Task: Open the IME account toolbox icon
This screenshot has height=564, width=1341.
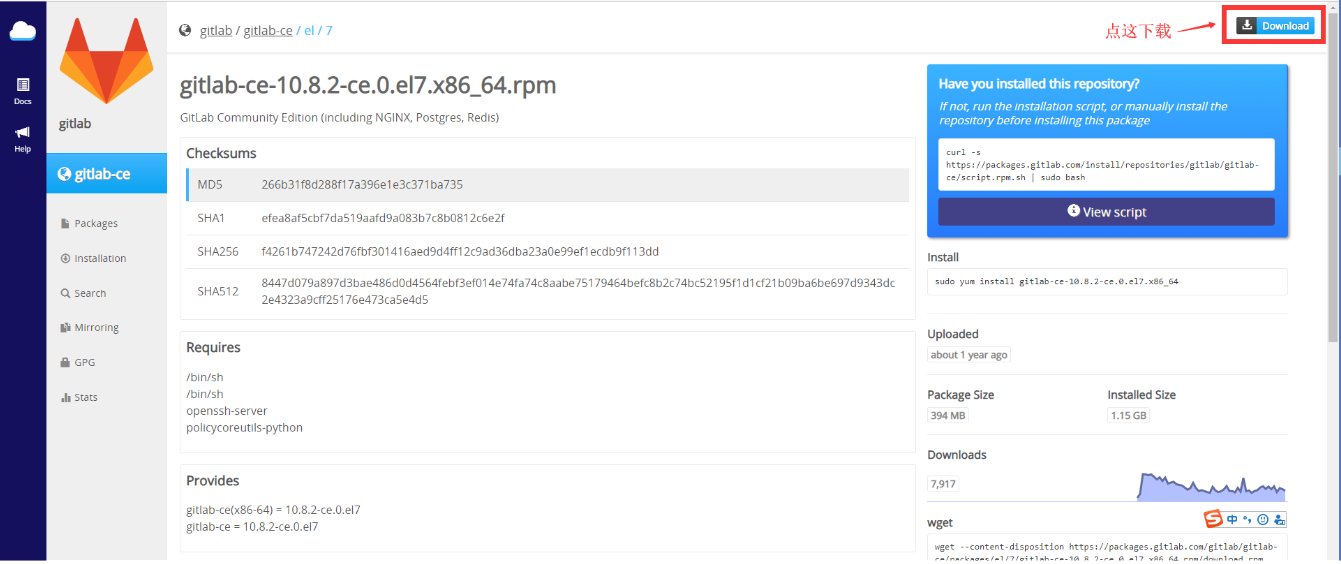Action: pyautogui.click(x=1279, y=519)
